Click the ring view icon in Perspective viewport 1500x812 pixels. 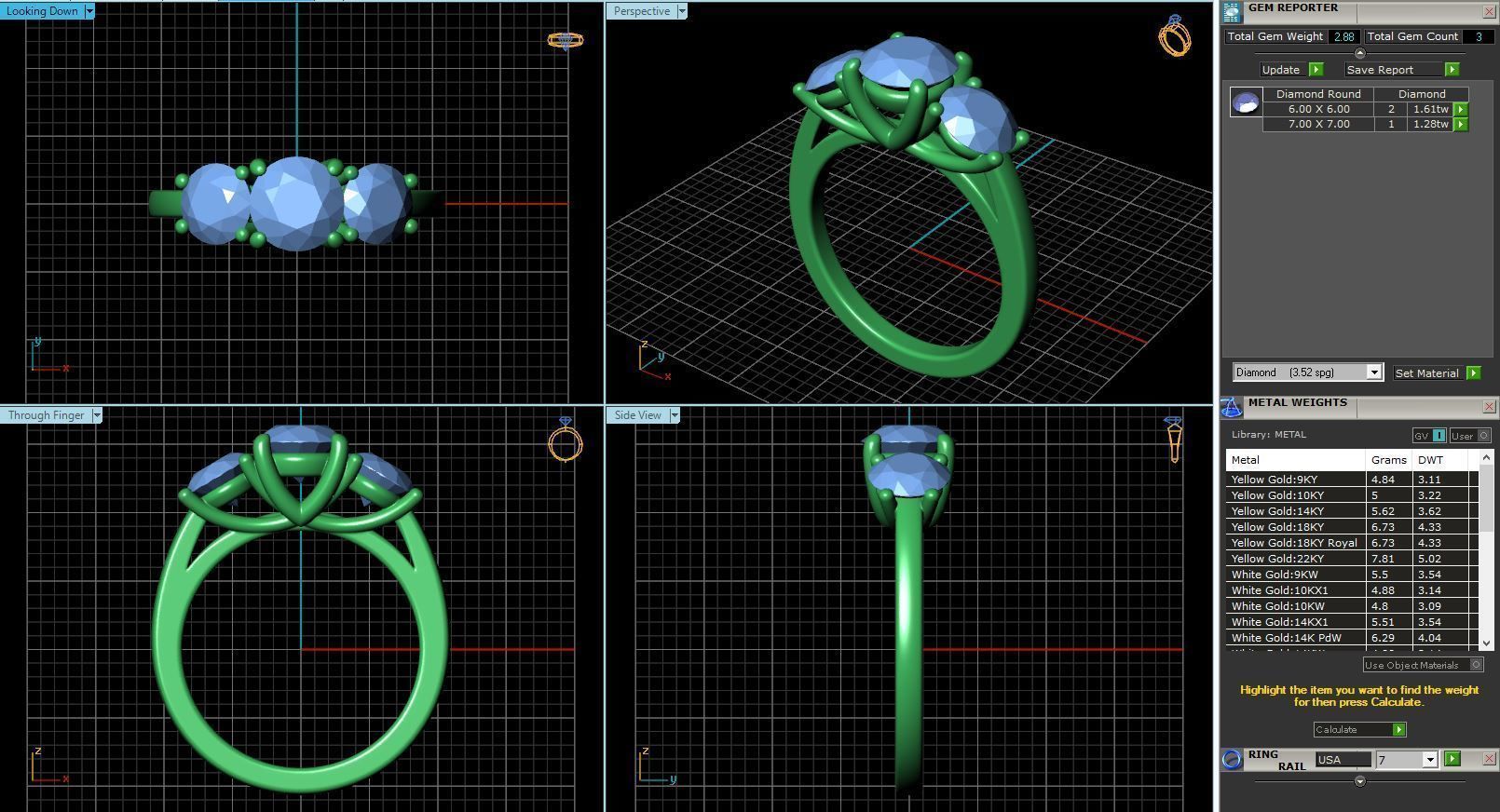(1175, 35)
